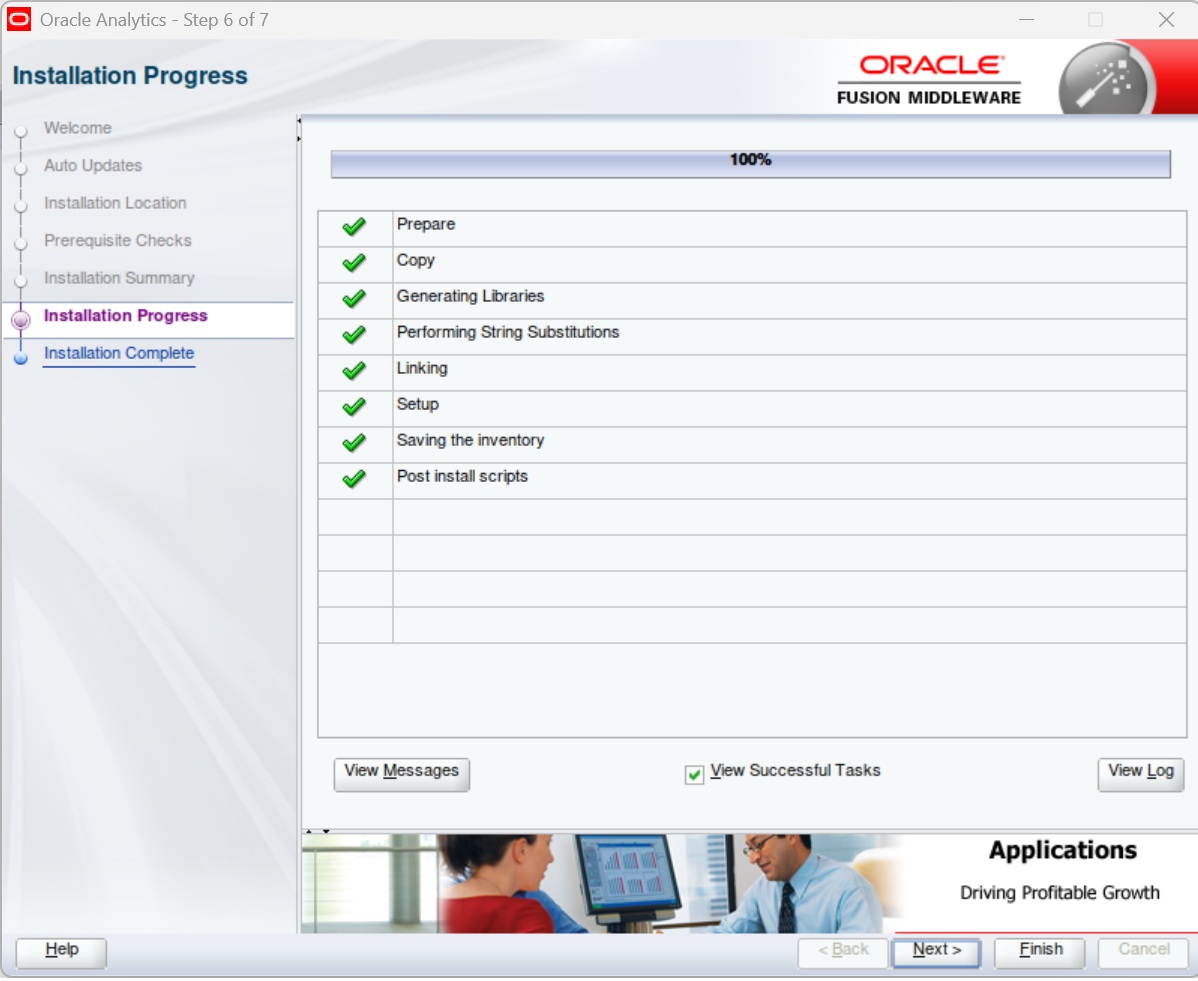Click the green checkmark beside Linking

tap(354, 371)
